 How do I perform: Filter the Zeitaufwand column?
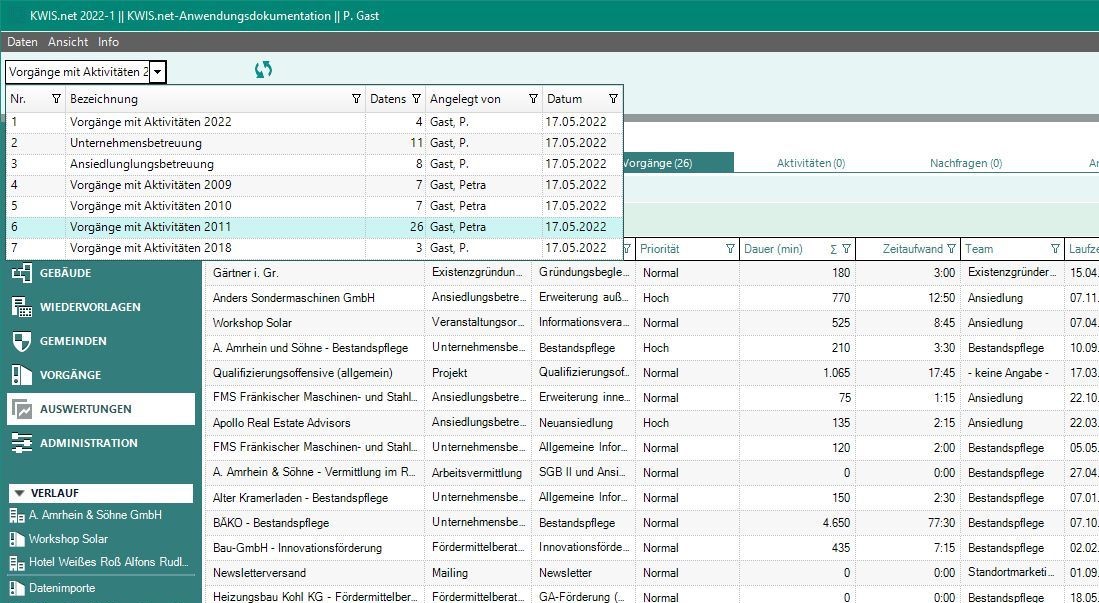tap(951, 249)
